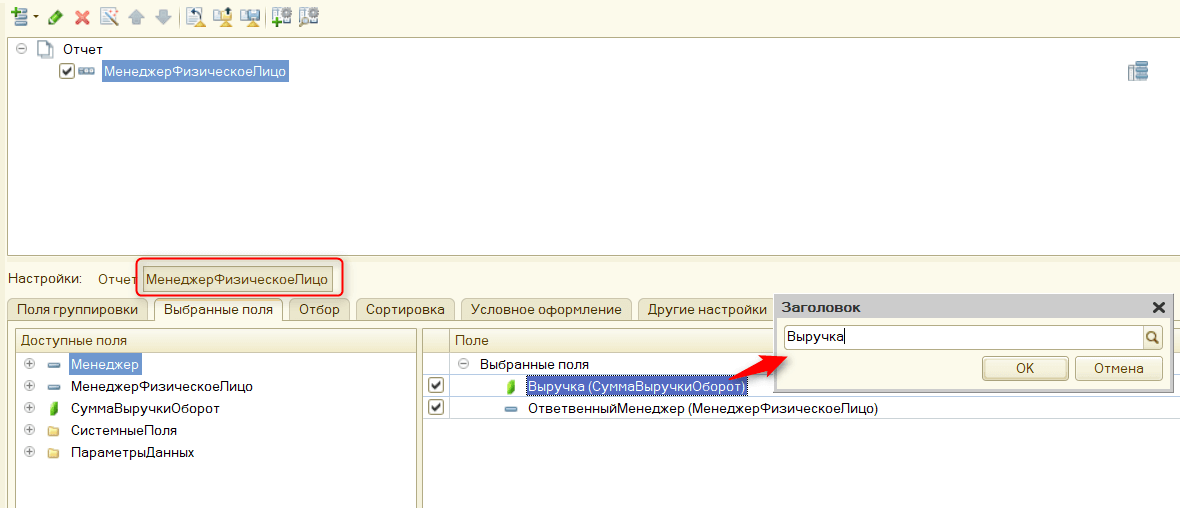Click the green pencil edit icon
Image resolution: width=1180 pixels, height=508 pixels.
pos(56,17)
